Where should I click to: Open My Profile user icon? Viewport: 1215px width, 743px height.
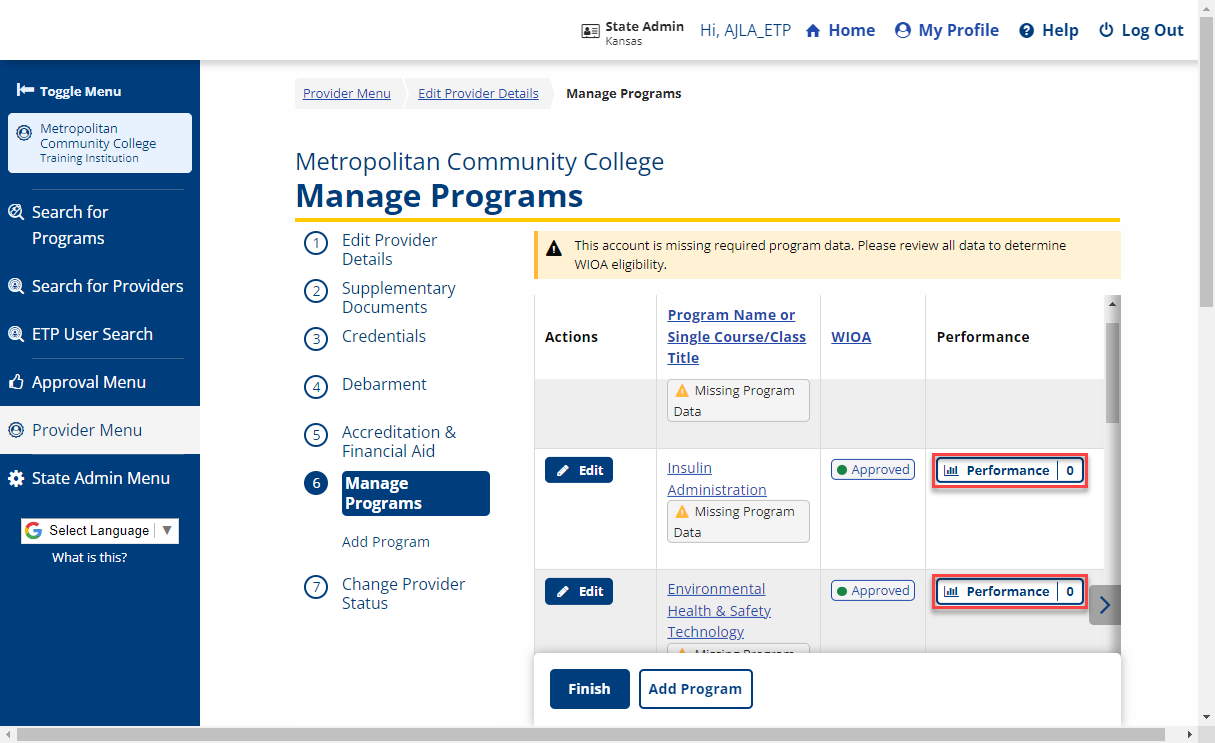(x=903, y=31)
